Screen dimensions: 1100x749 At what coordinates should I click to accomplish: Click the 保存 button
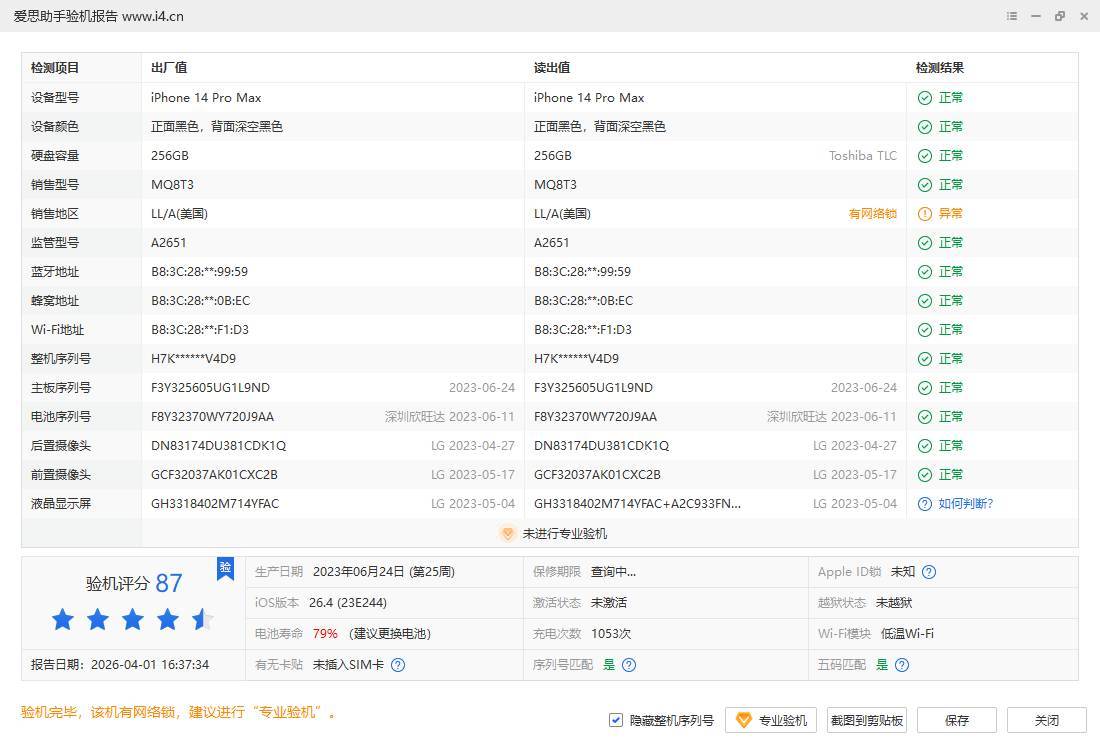point(957,720)
